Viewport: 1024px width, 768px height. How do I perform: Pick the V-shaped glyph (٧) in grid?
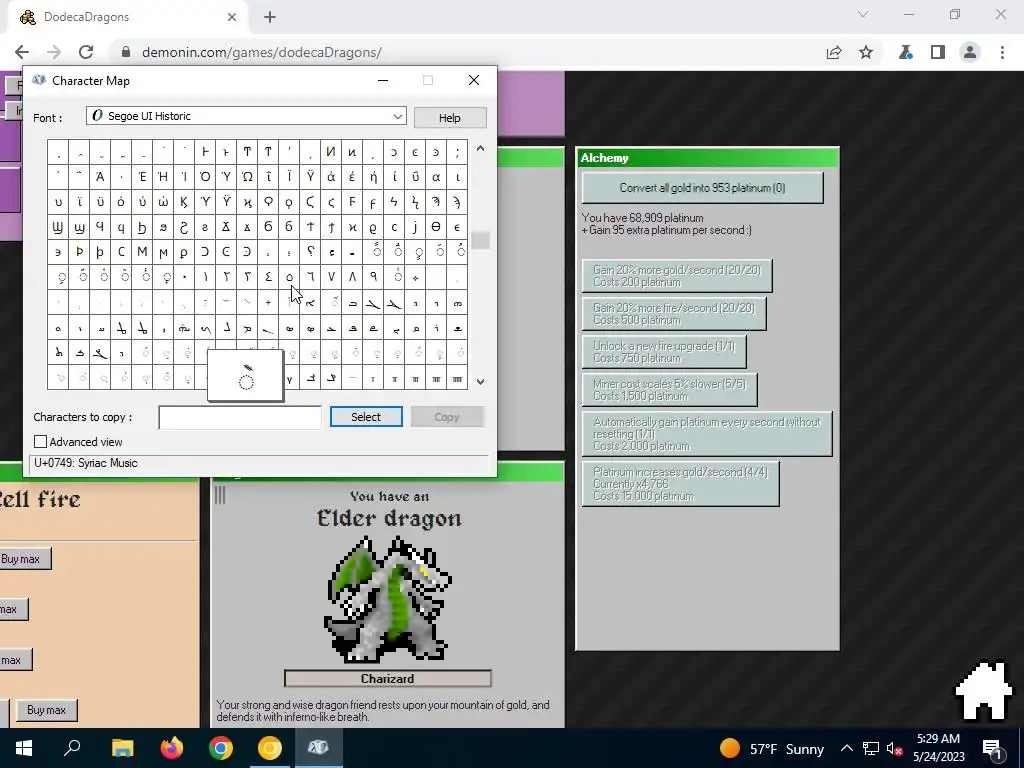(331, 277)
